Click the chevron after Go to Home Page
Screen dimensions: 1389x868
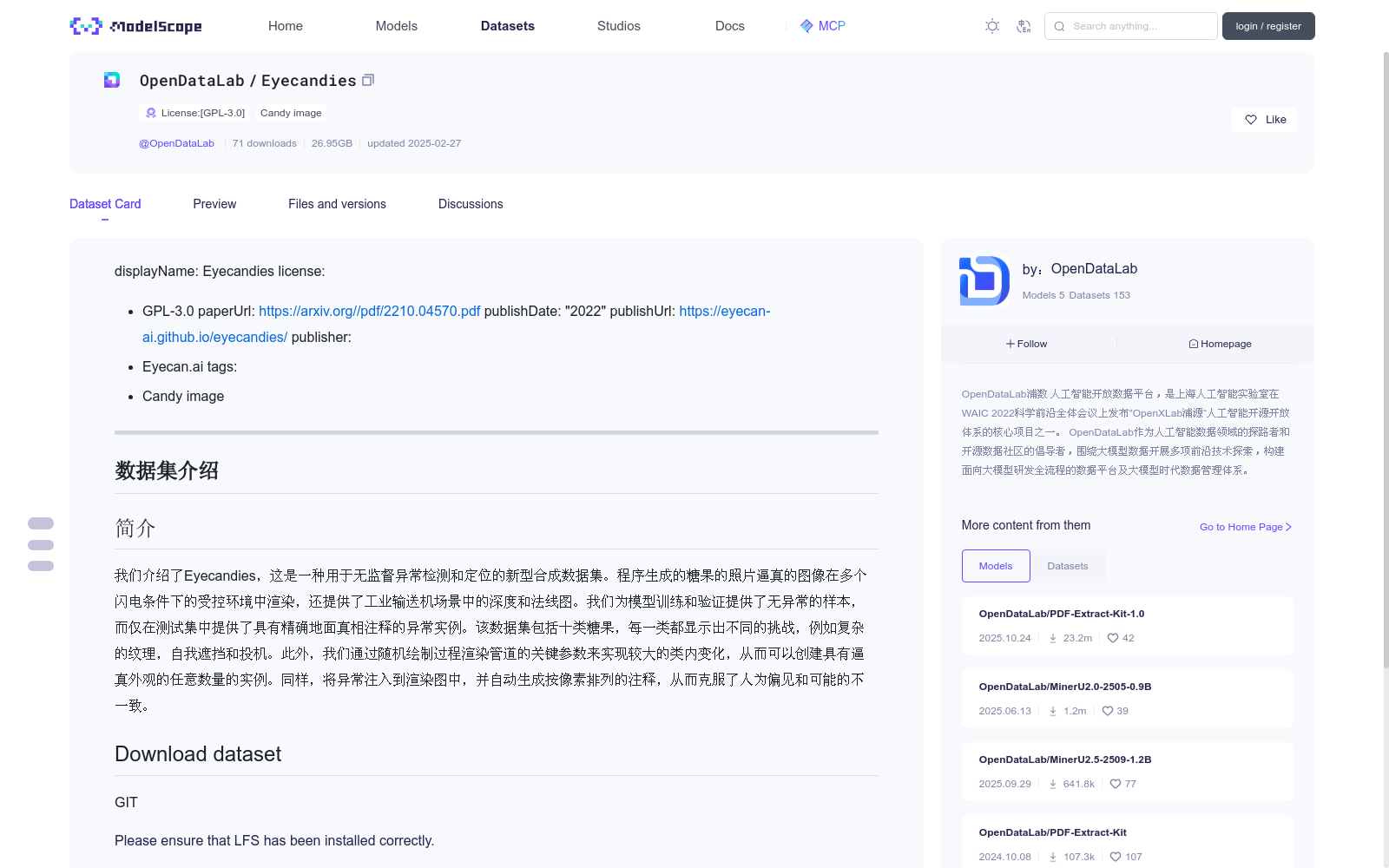click(1289, 527)
